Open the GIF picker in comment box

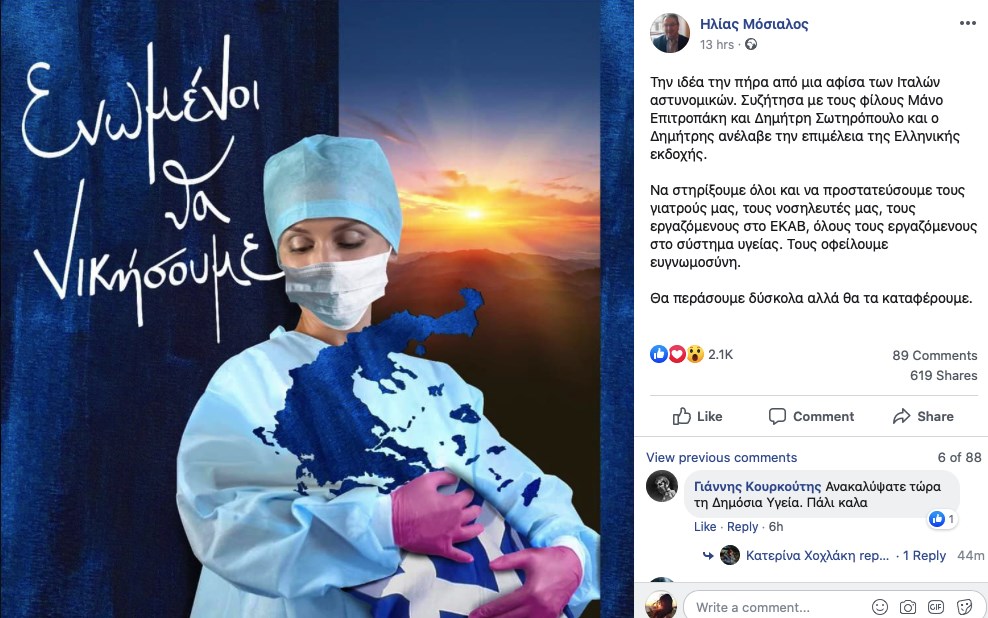(936, 607)
